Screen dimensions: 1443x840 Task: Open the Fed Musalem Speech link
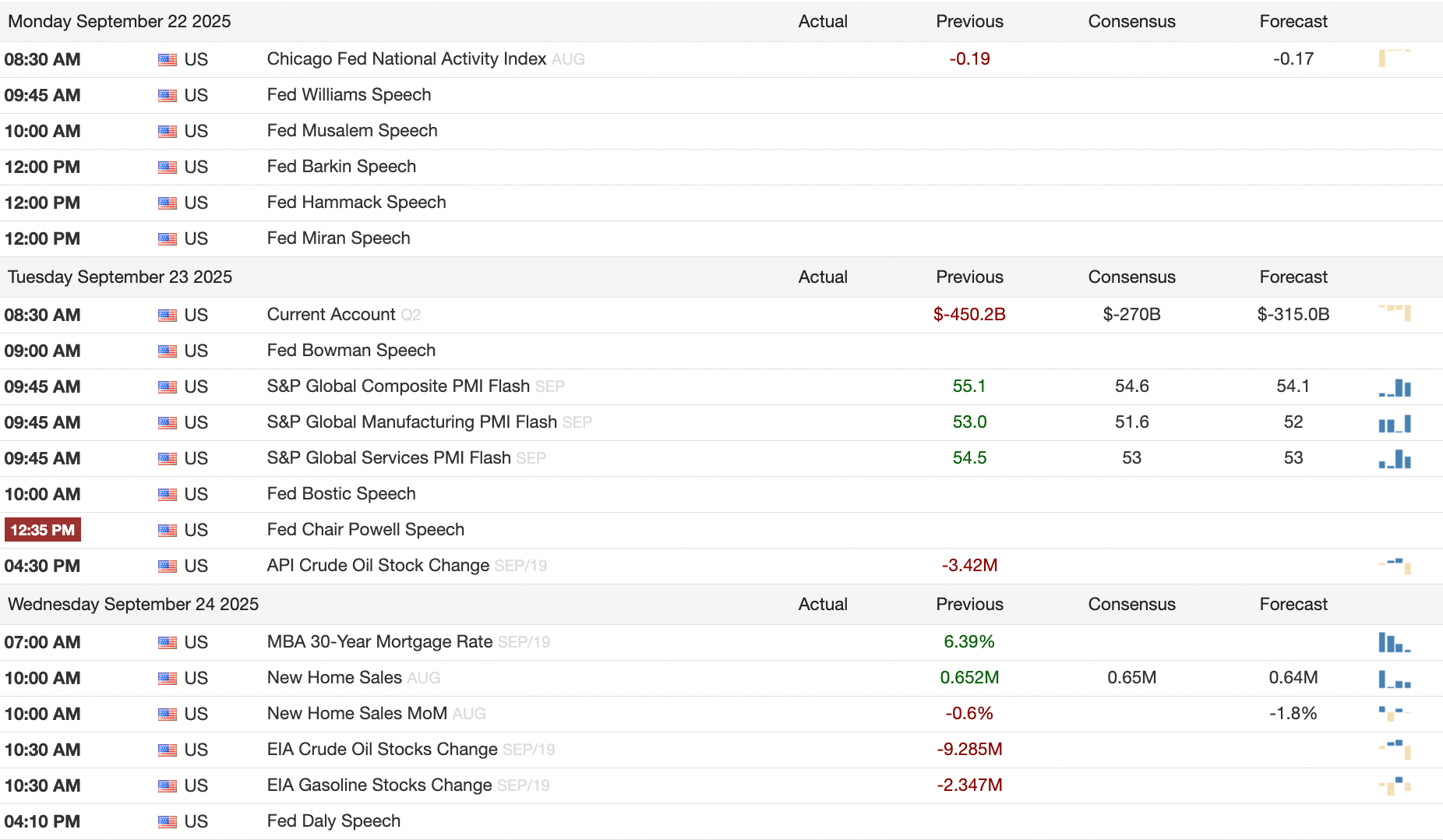(x=352, y=131)
